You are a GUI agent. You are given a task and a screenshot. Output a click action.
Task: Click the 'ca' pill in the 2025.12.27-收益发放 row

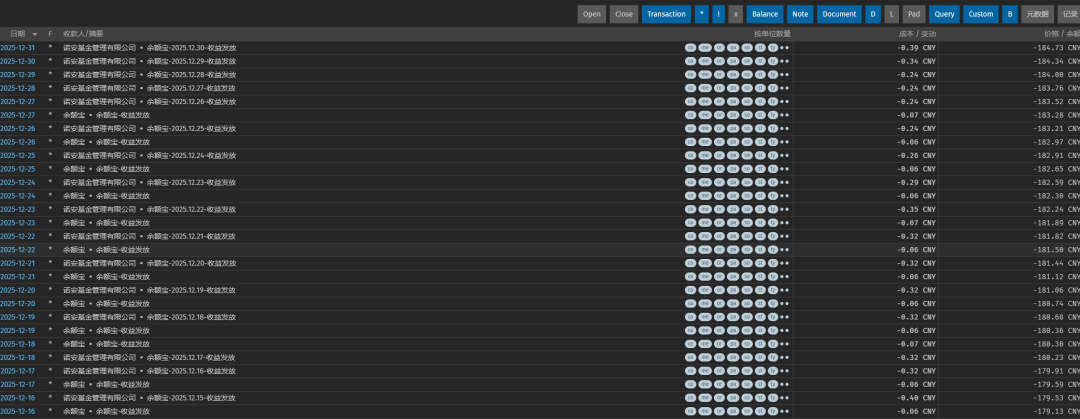[x=690, y=88]
